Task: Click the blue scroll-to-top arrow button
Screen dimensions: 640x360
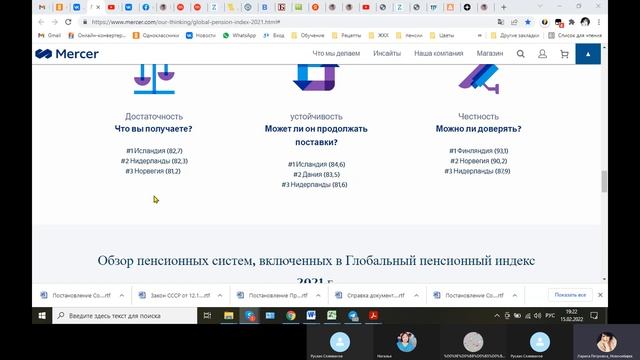Action: pos(588,54)
